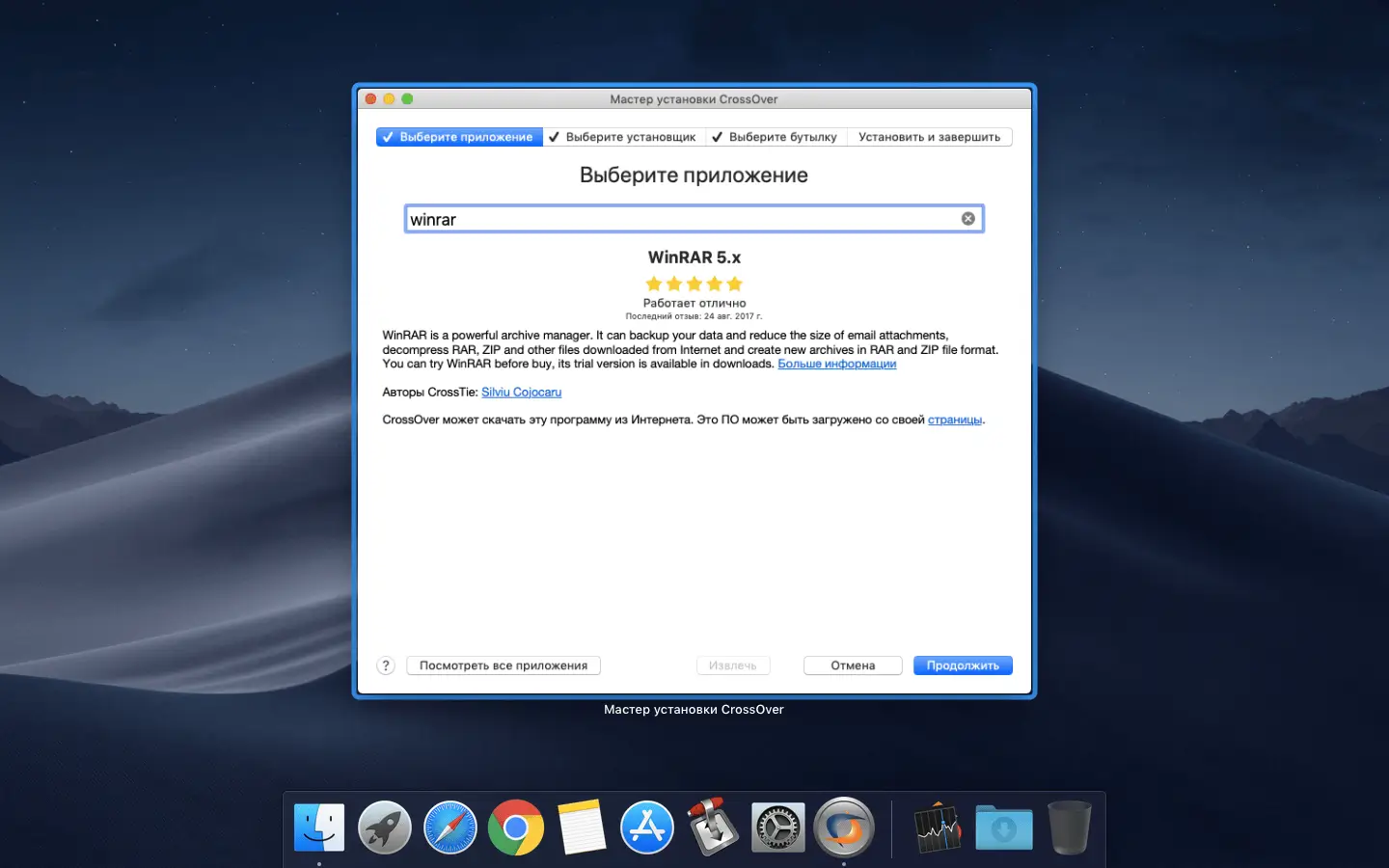This screenshot has height=868, width=1389.
Task: Click inside the winrar search field
Action: pyautogui.click(x=675, y=218)
